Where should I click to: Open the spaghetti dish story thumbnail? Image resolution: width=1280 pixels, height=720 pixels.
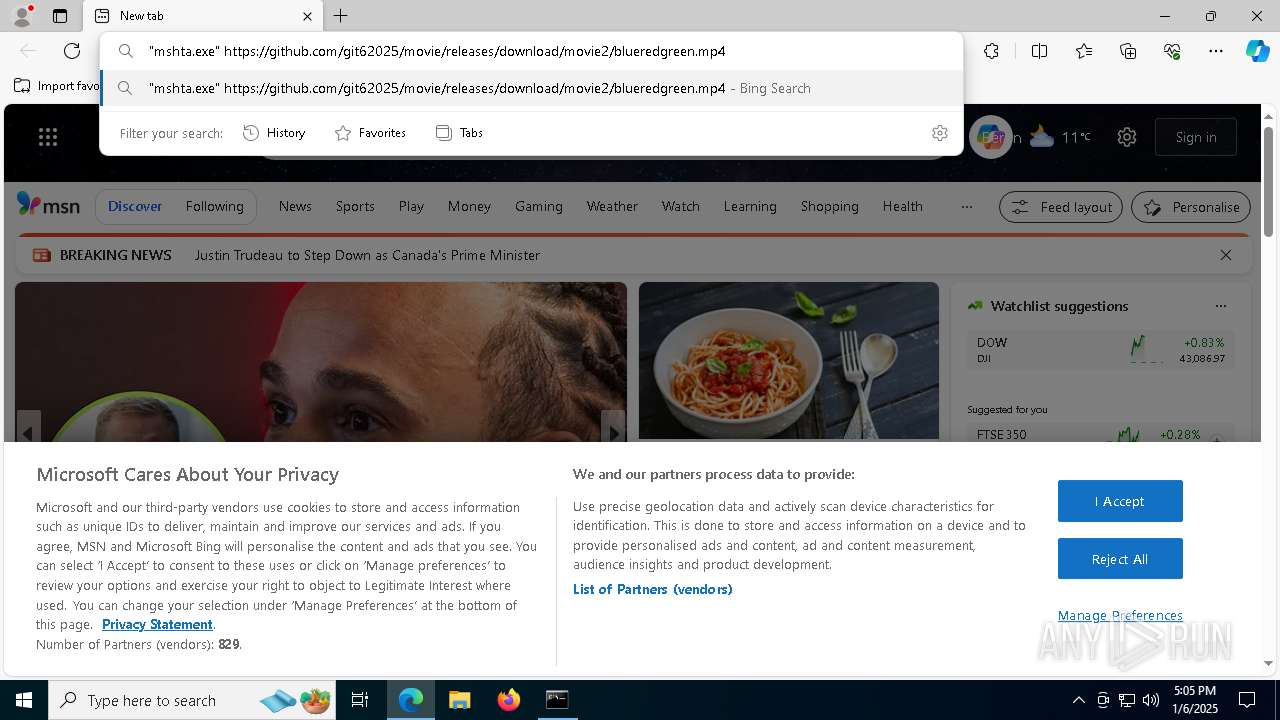tap(789, 360)
